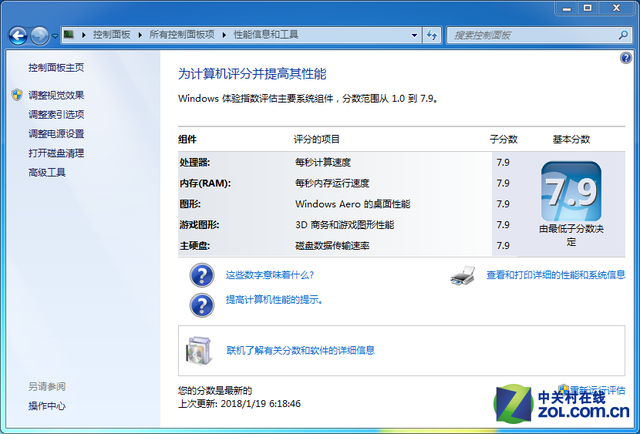This screenshot has height=434, width=640.
Task: Open 调整索引选项
Action: (x=56, y=115)
